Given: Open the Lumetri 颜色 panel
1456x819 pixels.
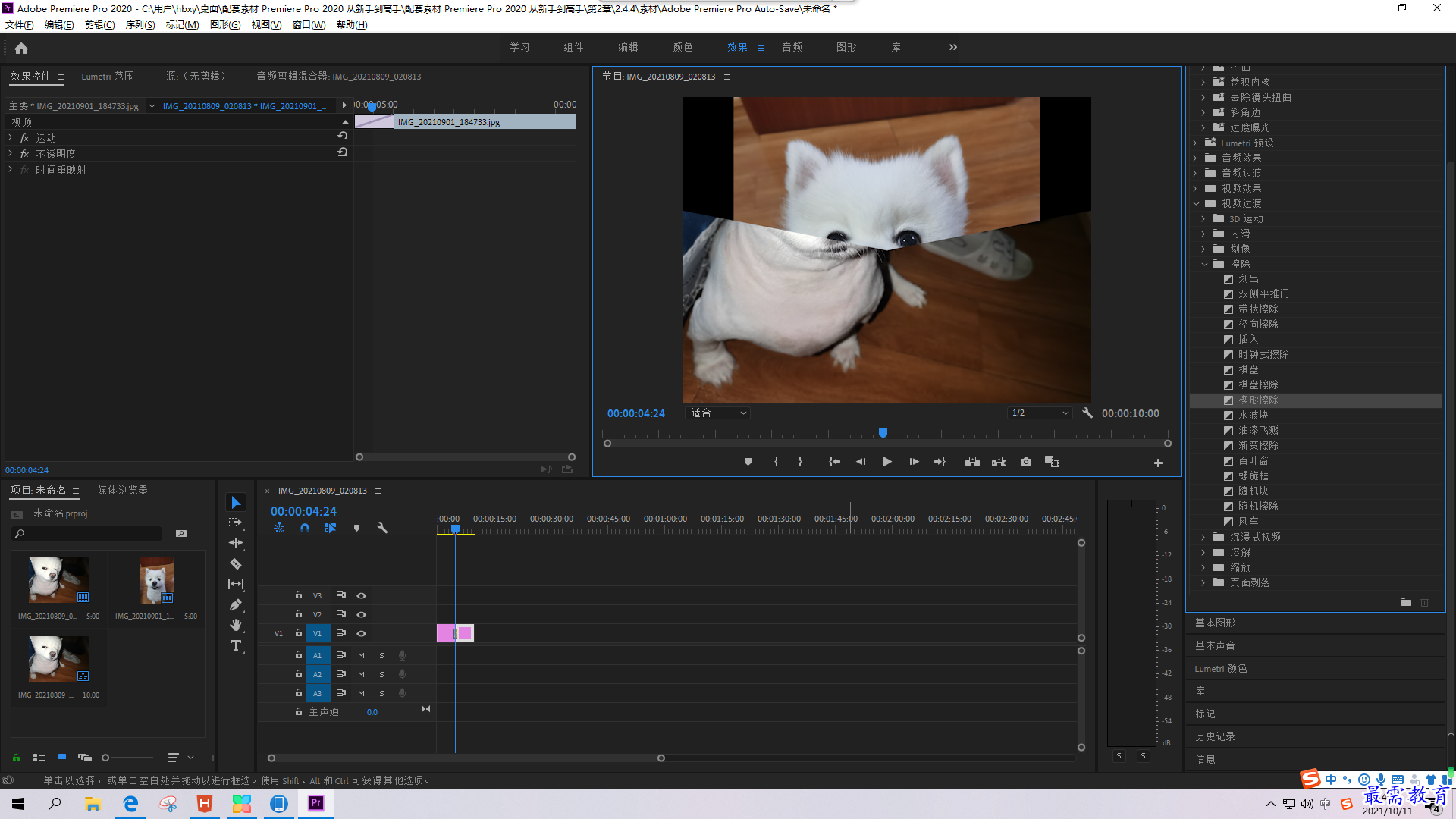Looking at the screenshot, I should tap(1220, 668).
